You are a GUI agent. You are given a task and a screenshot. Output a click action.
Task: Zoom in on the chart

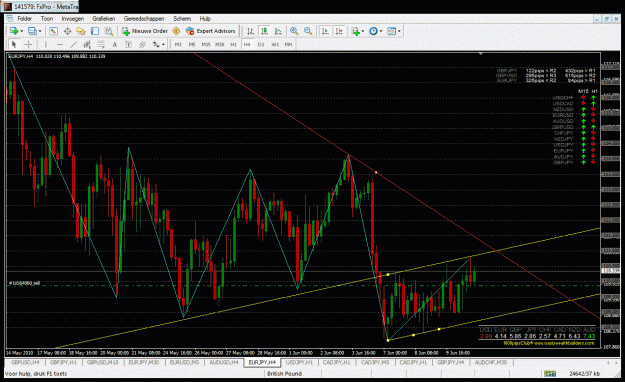[x=294, y=31]
